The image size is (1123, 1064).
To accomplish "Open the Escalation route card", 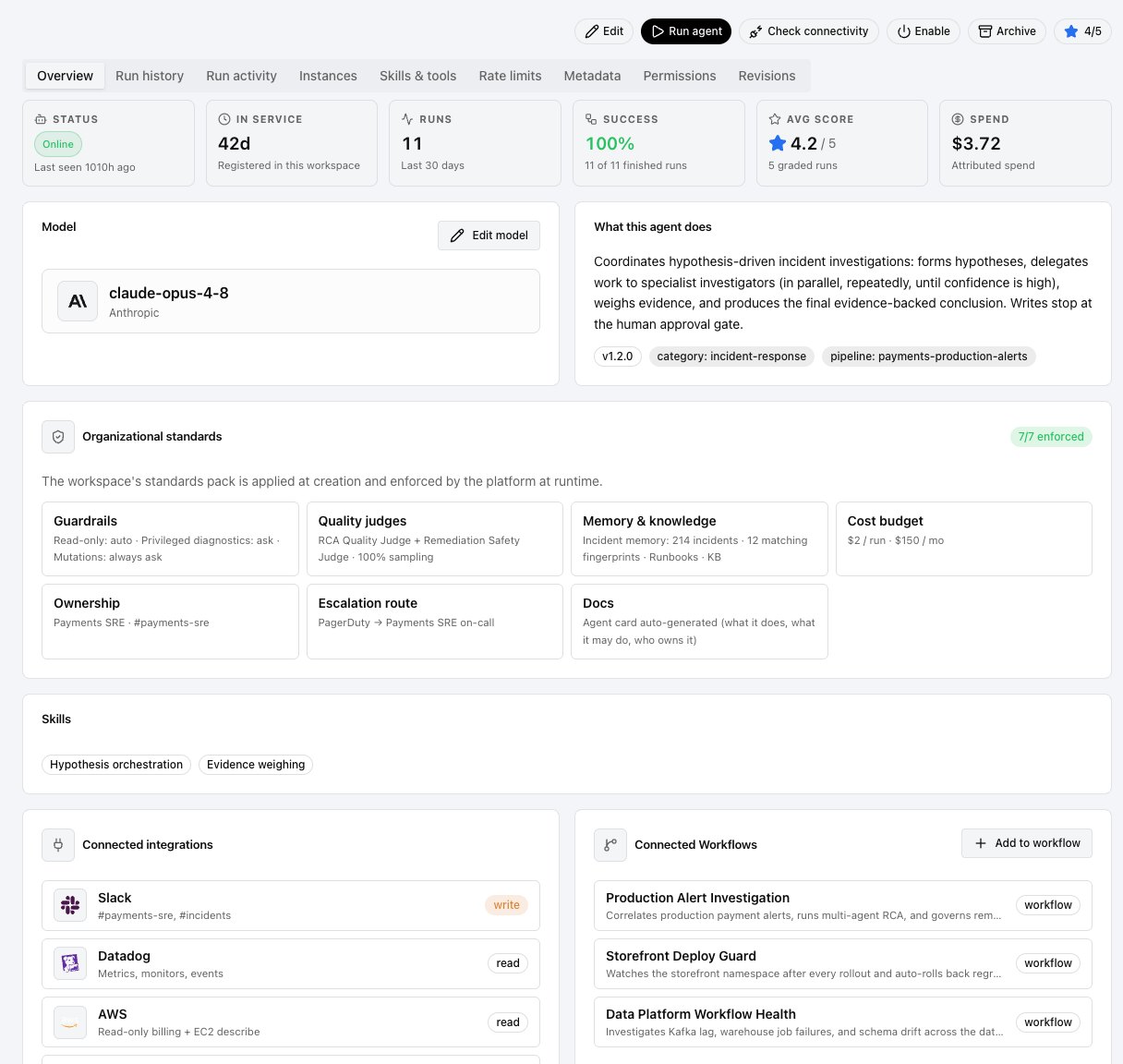I will coord(435,622).
